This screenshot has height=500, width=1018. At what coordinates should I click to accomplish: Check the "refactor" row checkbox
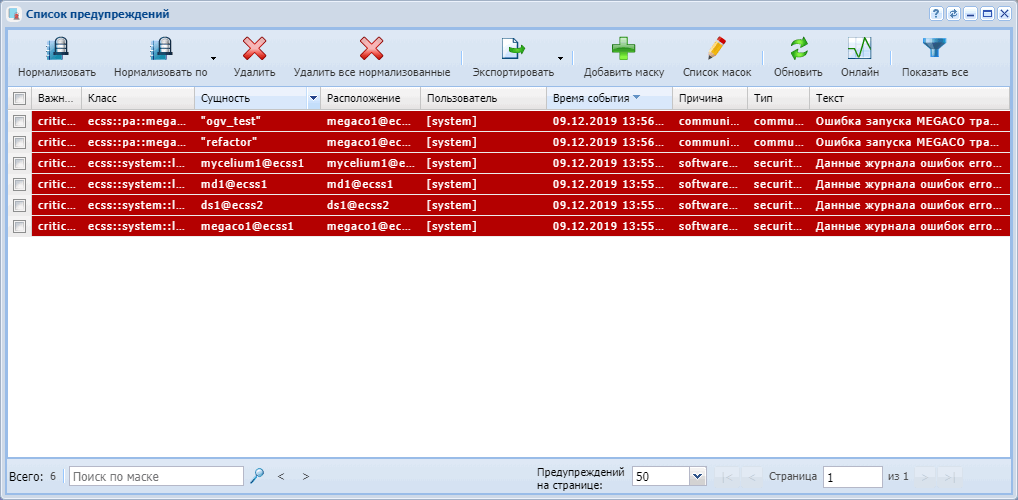(x=19, y=142)
